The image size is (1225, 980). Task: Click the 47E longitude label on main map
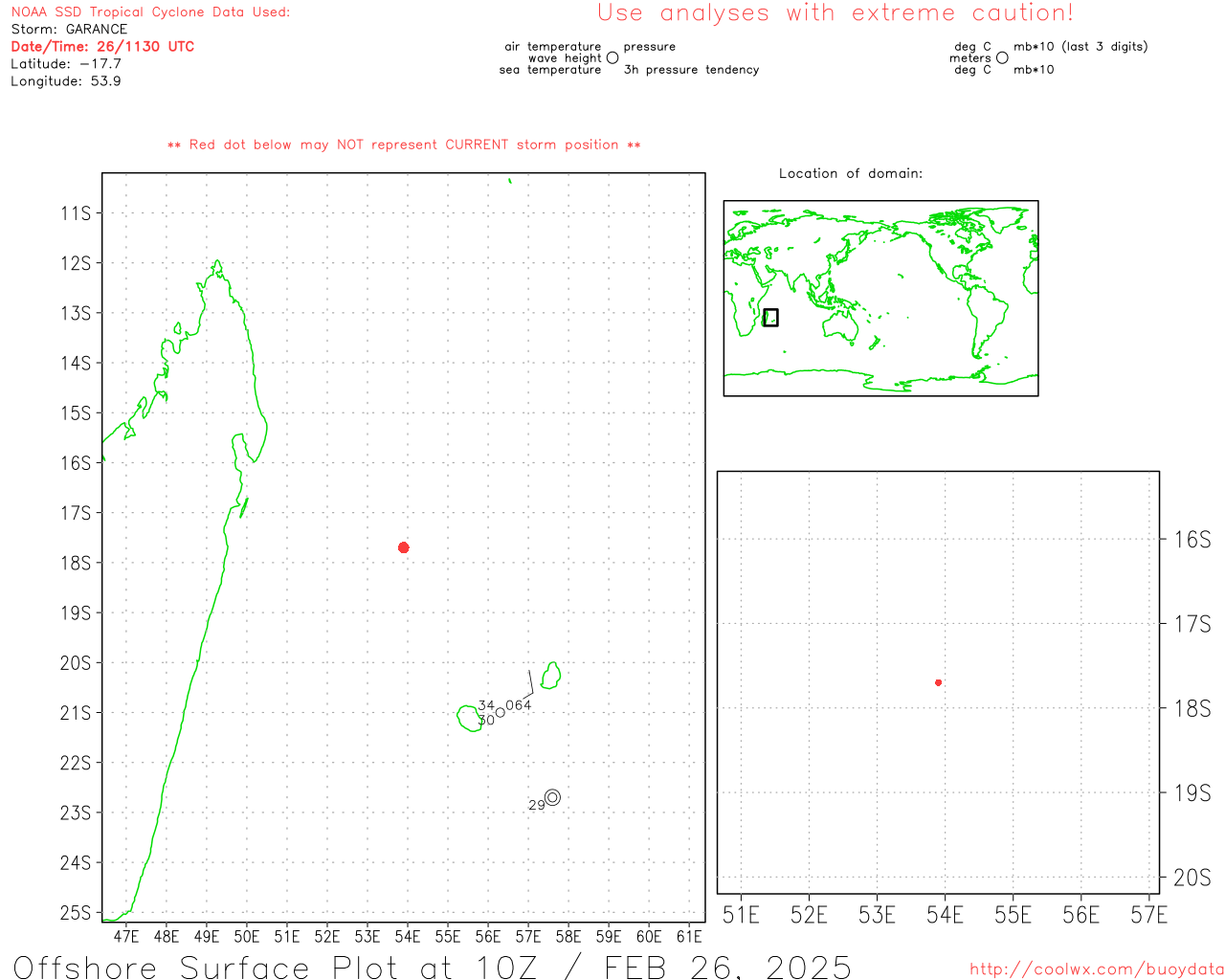(x=126, y=937)
